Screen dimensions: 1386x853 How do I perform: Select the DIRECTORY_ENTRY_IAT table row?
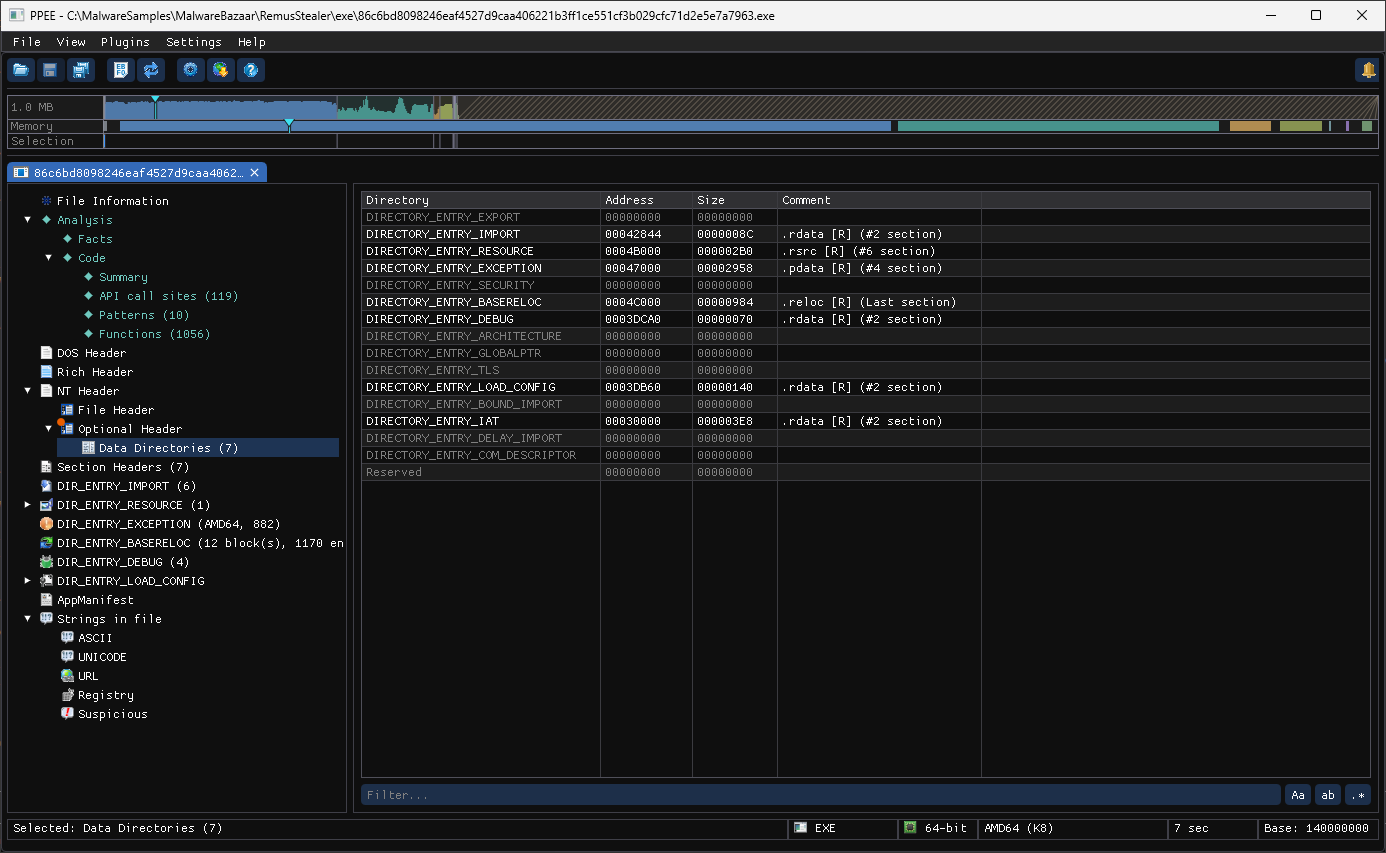(866, 421)
